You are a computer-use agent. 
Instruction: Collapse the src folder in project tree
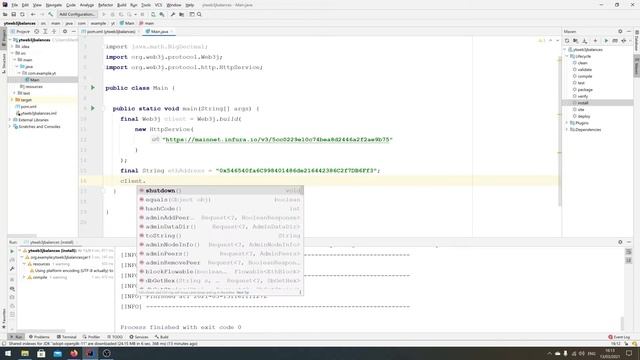pos(13,53)
